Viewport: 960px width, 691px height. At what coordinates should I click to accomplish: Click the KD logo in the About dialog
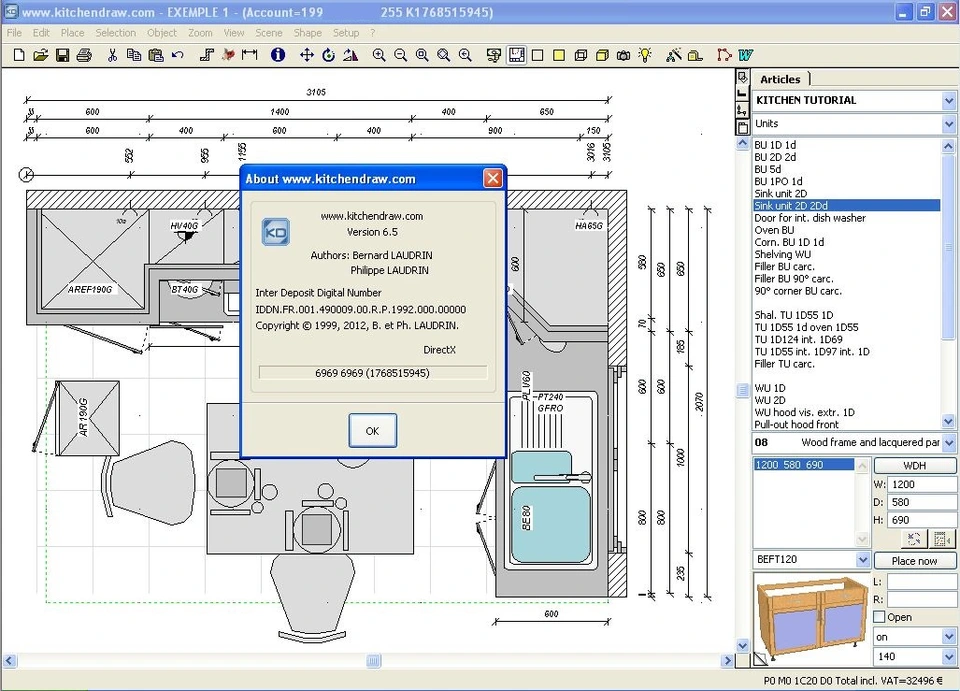(276, 232)
